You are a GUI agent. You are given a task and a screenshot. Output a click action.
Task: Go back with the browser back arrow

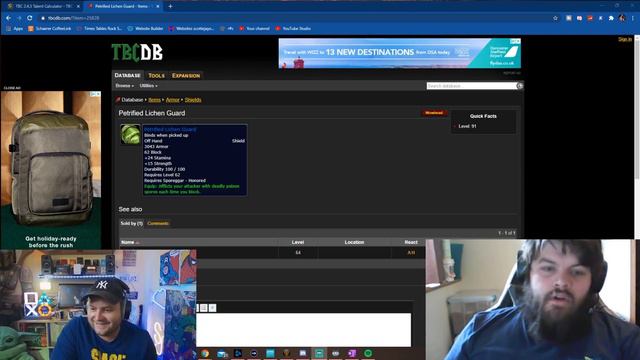click(9, 18)
